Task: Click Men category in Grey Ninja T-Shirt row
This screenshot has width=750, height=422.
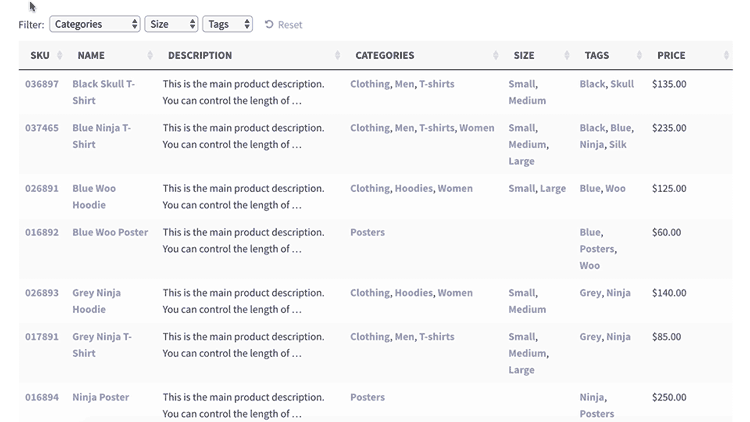Action: click(x=405, y=337)
